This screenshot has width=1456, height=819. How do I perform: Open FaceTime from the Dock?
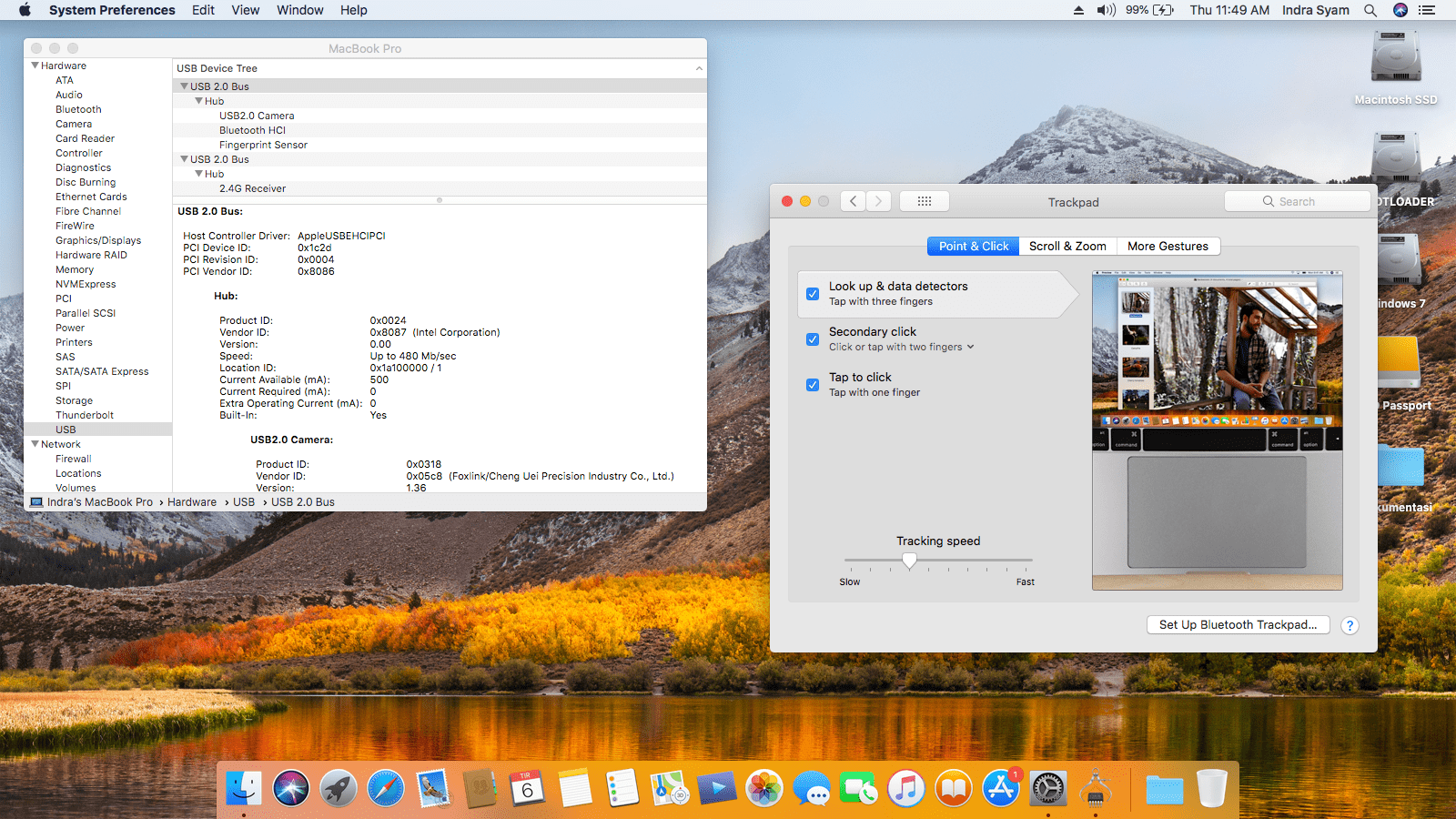(859, 788)
